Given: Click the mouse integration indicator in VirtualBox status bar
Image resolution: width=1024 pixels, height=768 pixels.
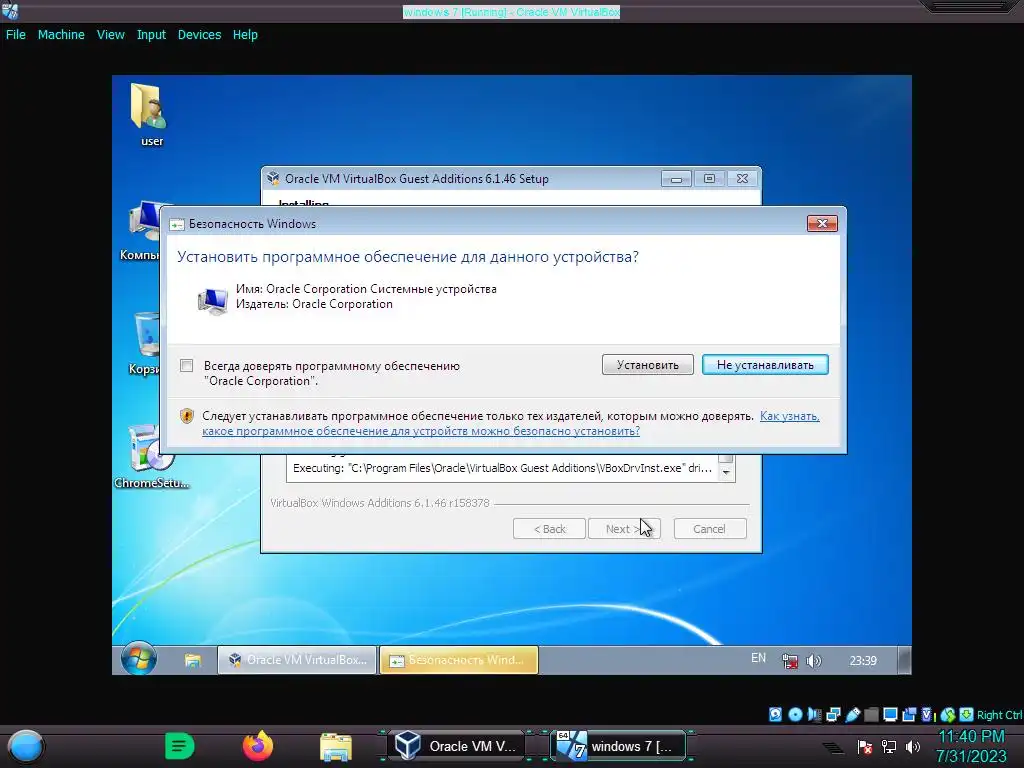Looking at the screenshot, I should (948, 714).
